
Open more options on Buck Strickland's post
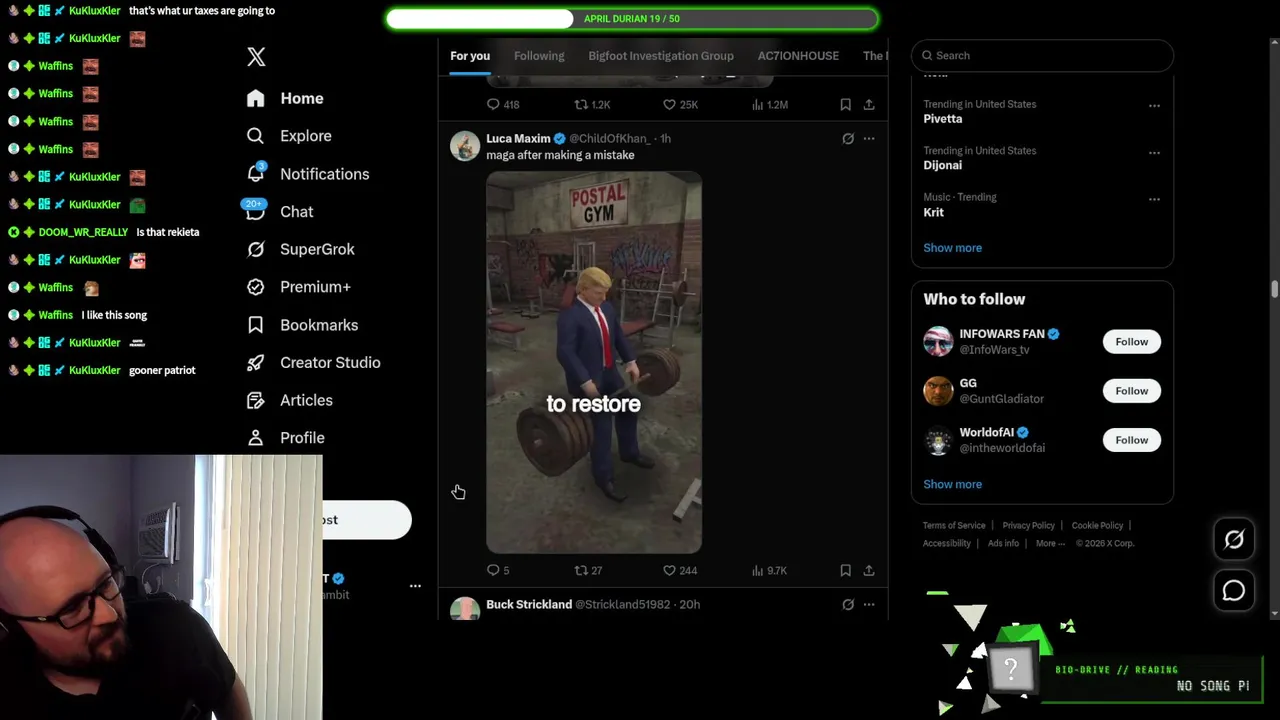pyautogui.click(x=869, y=604)
